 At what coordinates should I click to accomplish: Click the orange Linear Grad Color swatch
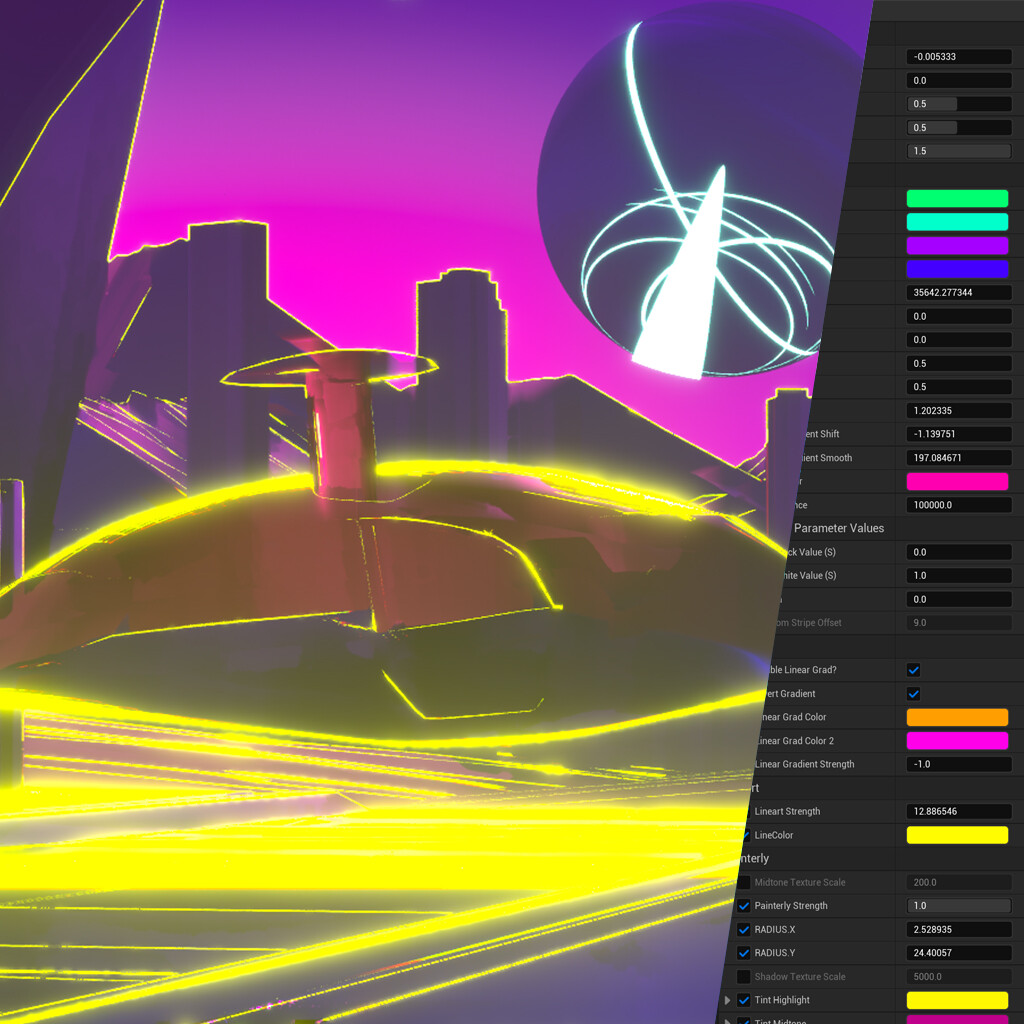(x=957, y=717)
